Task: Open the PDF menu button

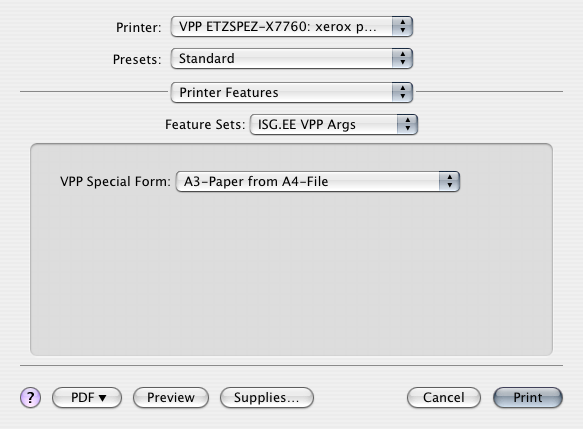Action: point(87,397)
